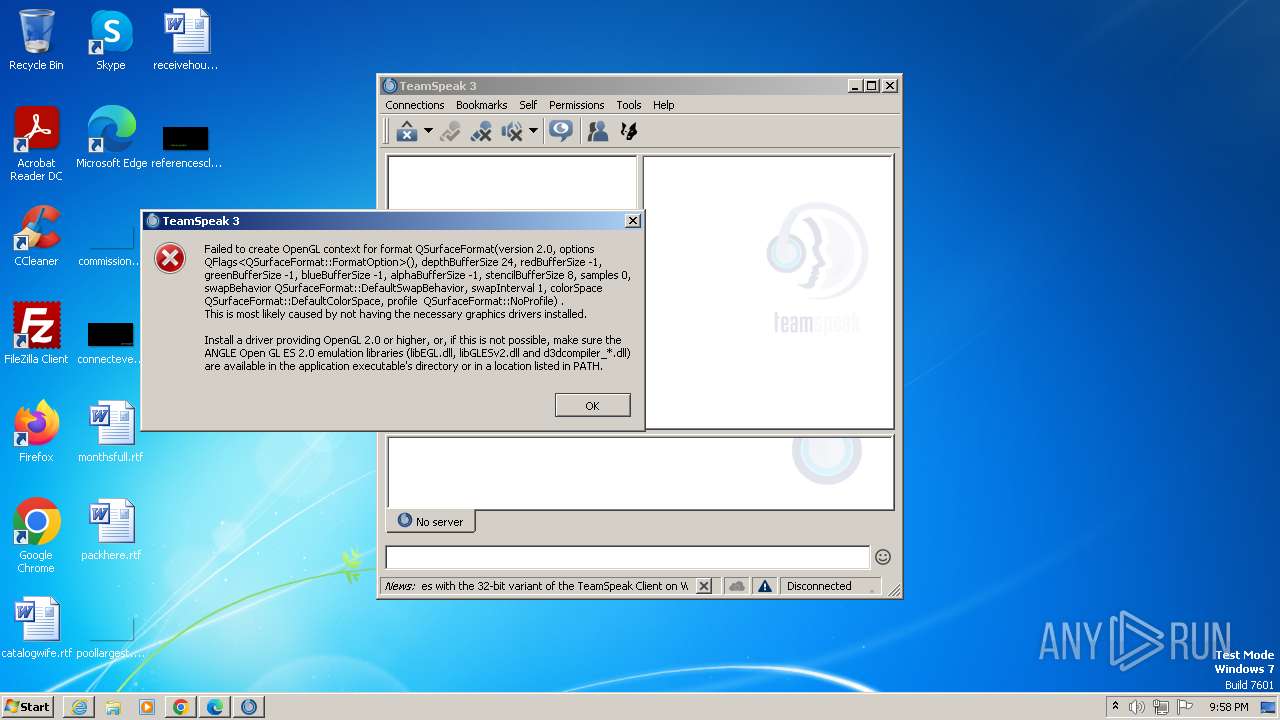Image resolution: width=1280 pixels, height=720 pixels.
Task: Select monthsfull.rtf desktop file
Action: coord(111,432)
